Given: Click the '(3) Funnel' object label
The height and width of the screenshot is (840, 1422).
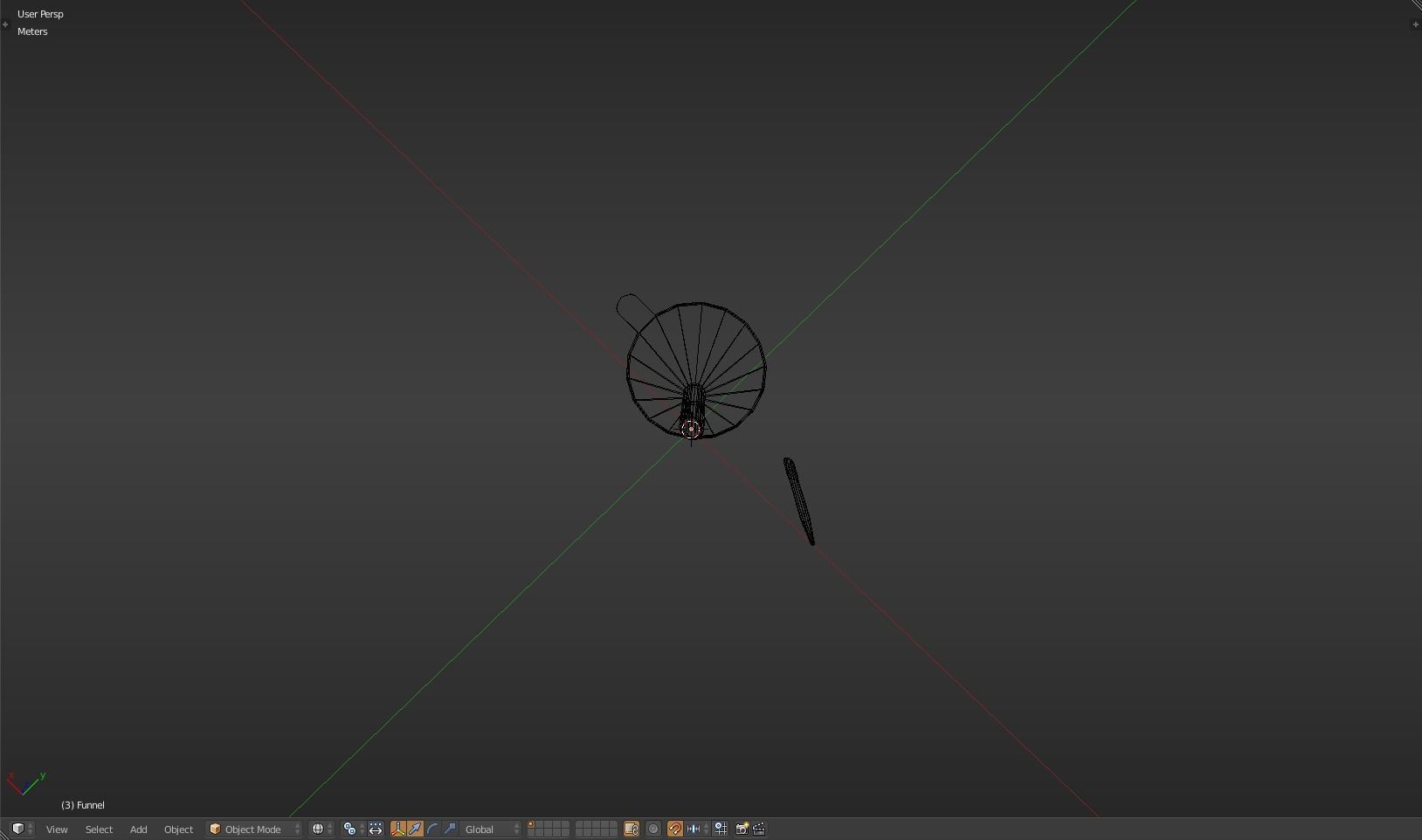Looking at the screenshot, I should (x=83, y=805).
